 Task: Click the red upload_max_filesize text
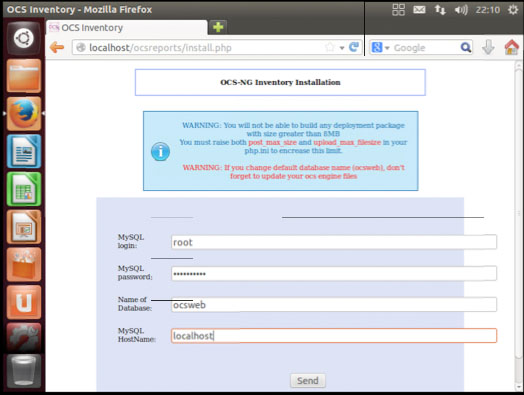coord(347,142)
